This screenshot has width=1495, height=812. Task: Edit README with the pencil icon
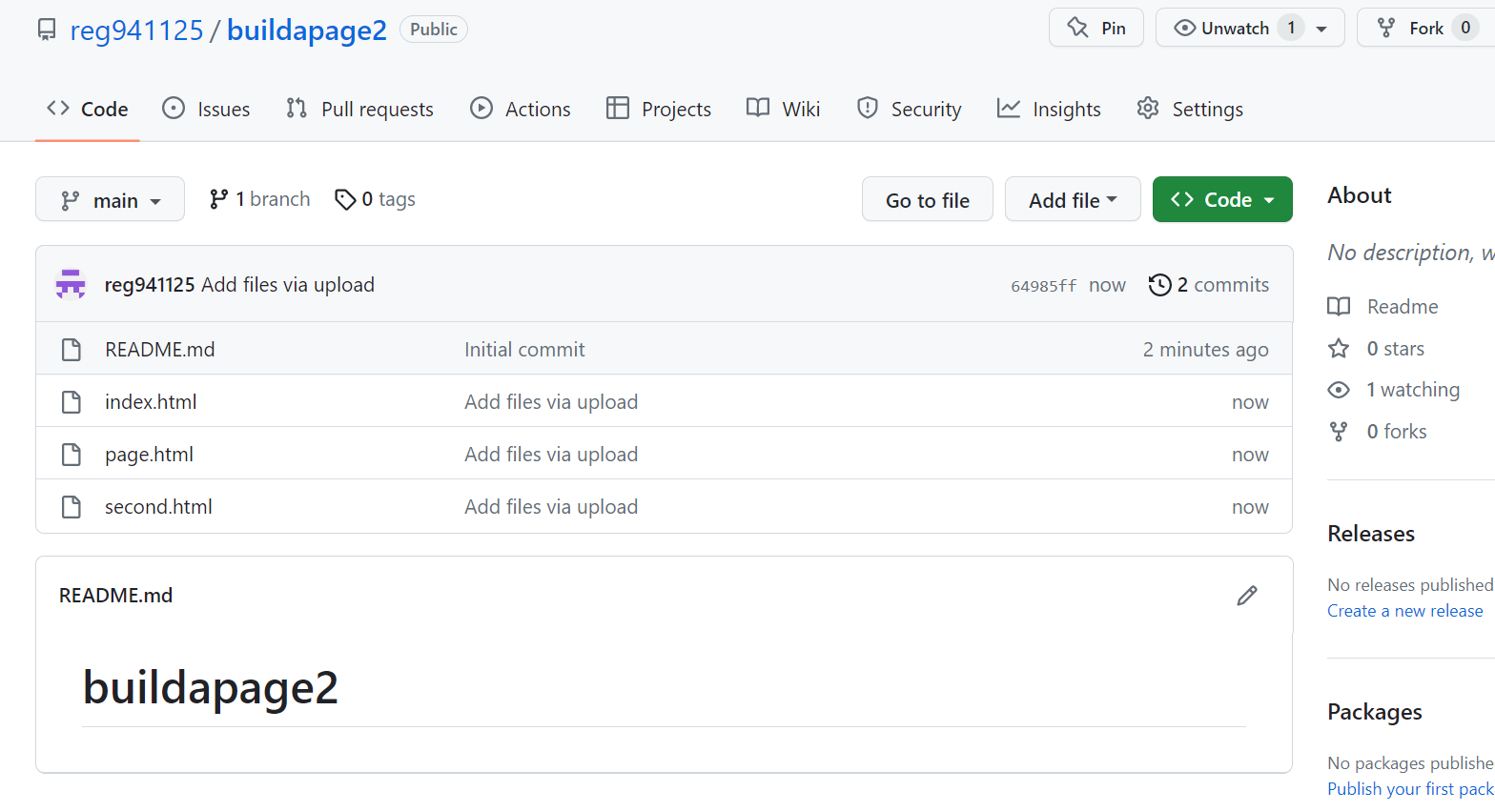pyautogui.click(x=1247, y=596)
